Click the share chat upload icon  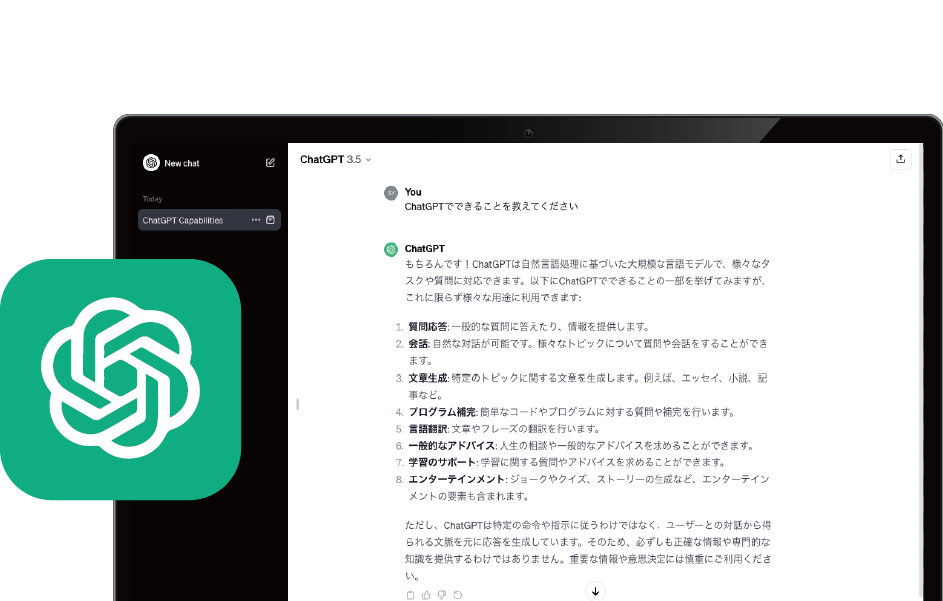(x=900, y=159)
